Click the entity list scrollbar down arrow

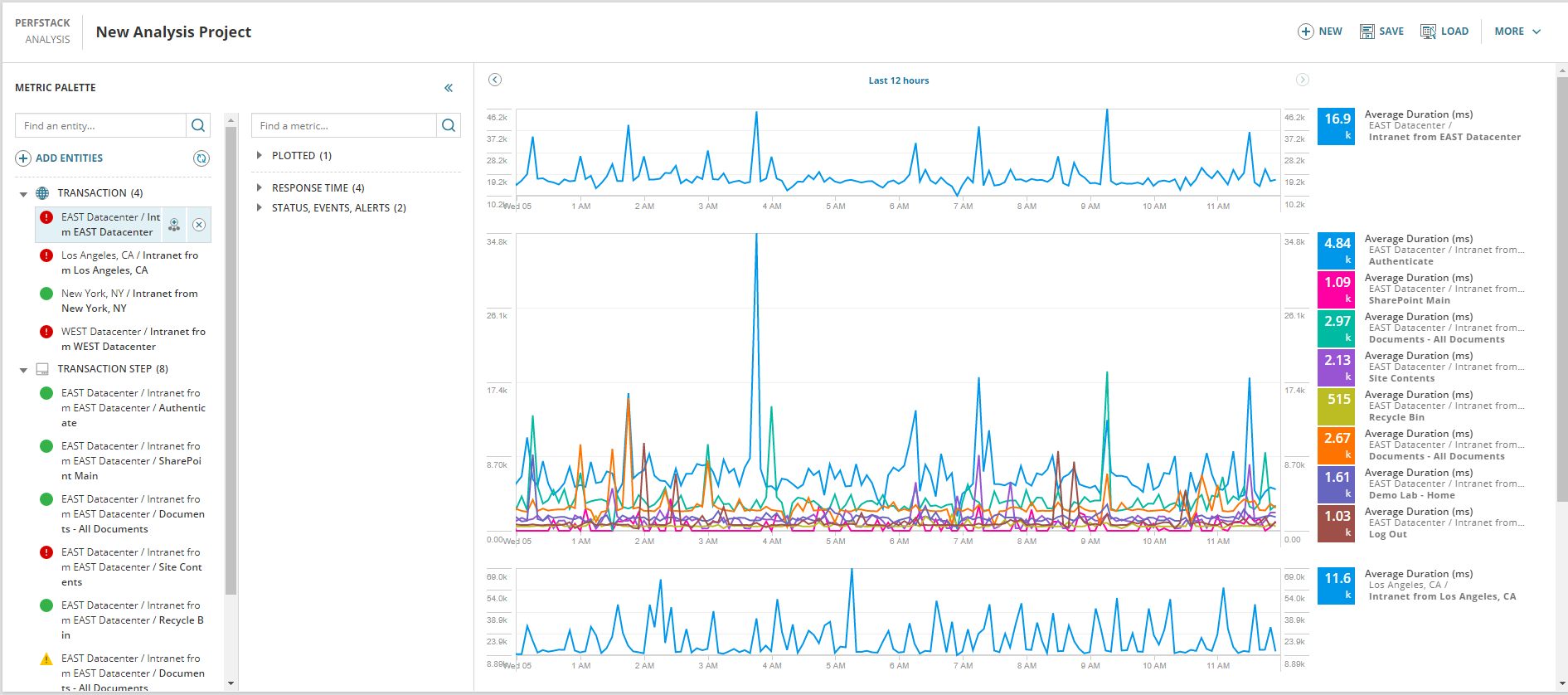point(231,683)
